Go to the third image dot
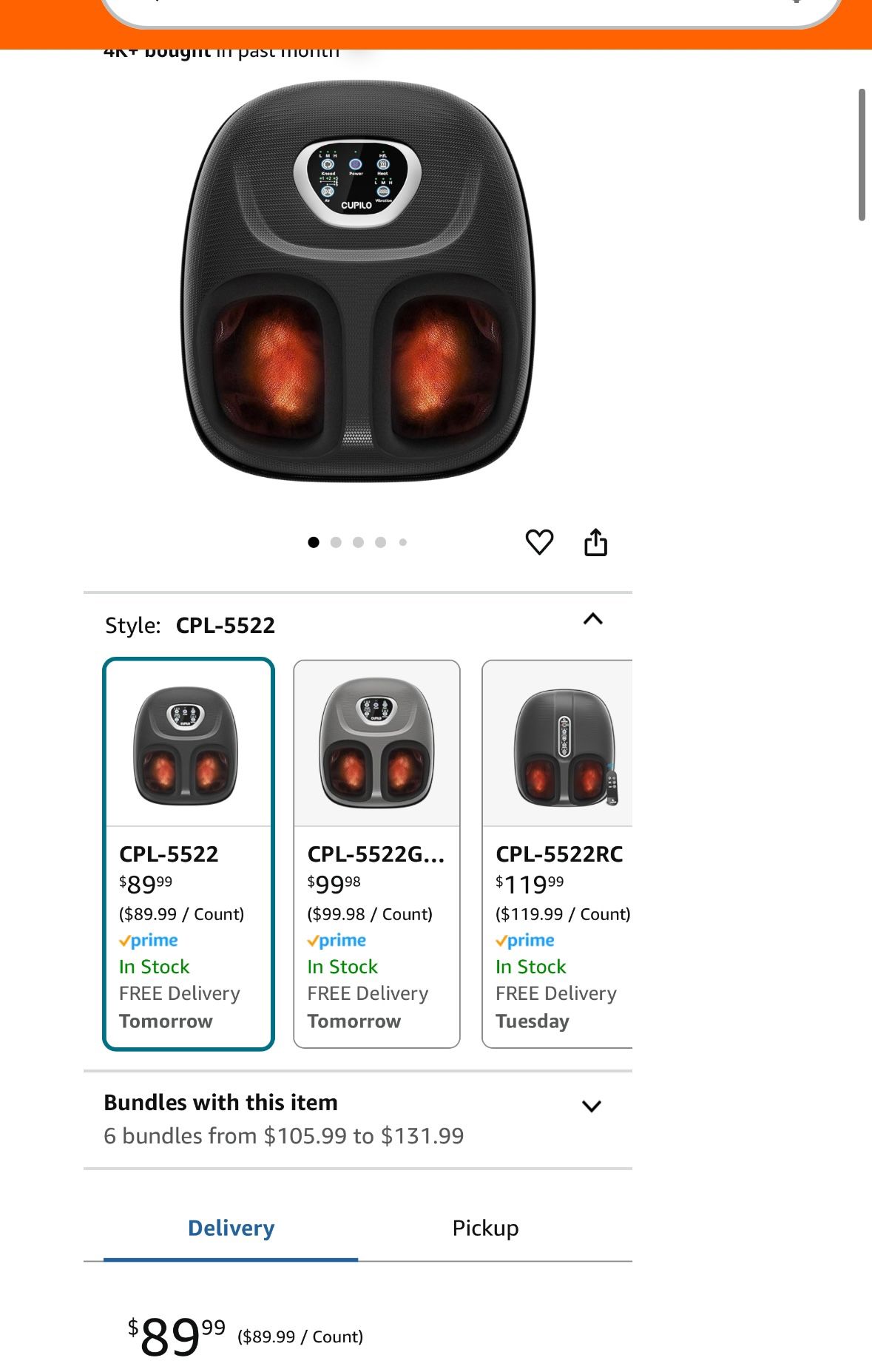This screenshot has width=872, height=1372. click(x=358, y=542)
